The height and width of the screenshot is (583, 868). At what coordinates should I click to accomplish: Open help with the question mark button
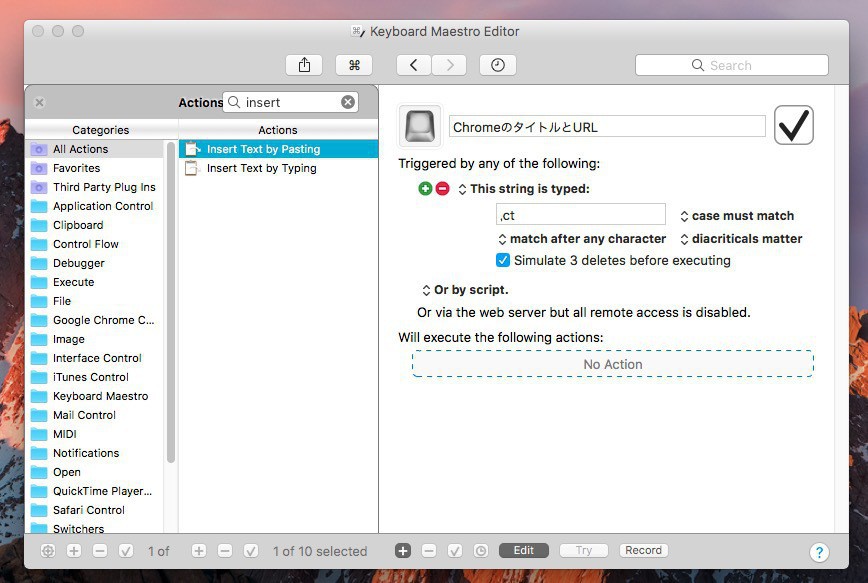(x=819, y=552)
